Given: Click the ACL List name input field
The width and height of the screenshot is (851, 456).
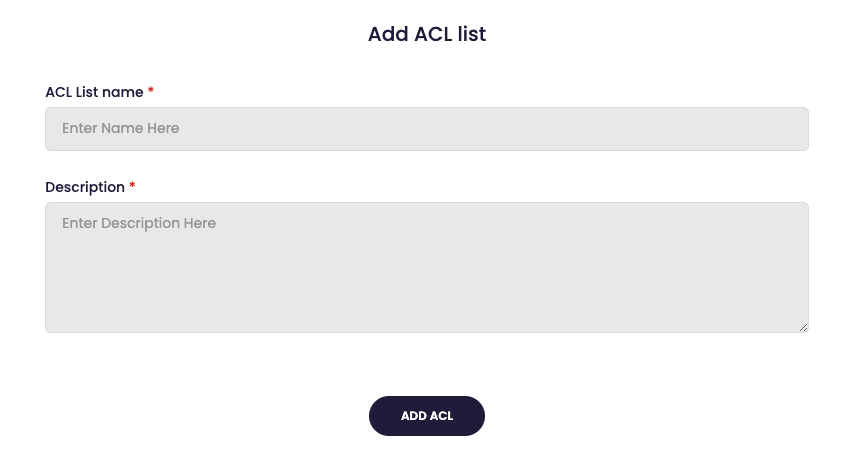Looking at the screenshot, I should coord(426,129).
